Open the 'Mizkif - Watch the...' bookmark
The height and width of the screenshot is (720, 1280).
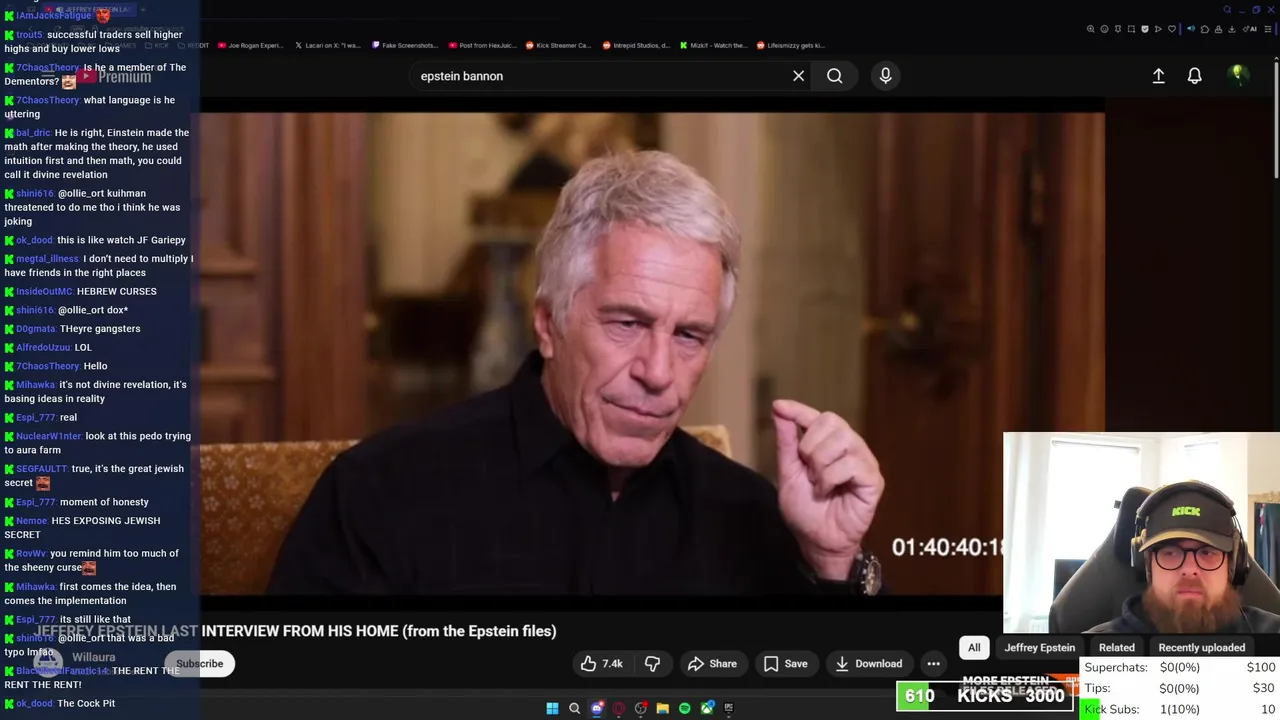[713, 45]
